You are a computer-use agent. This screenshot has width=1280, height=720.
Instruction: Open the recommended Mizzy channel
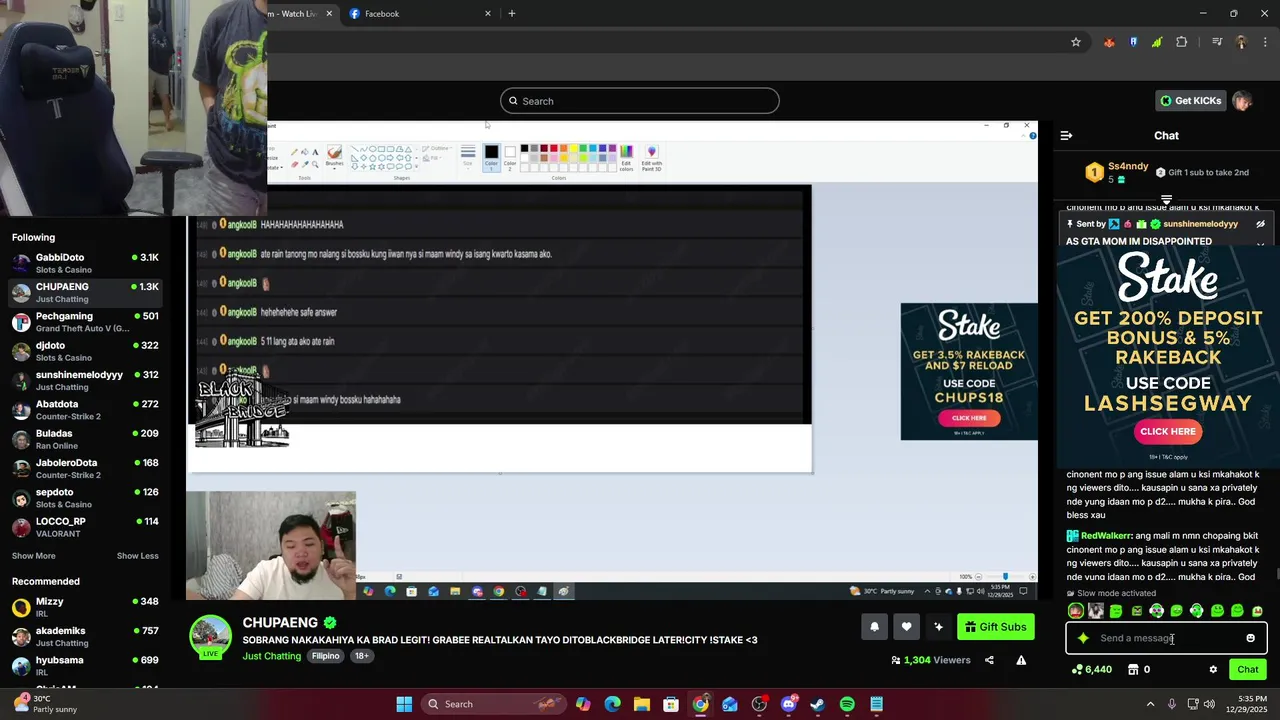pos(85,607)
